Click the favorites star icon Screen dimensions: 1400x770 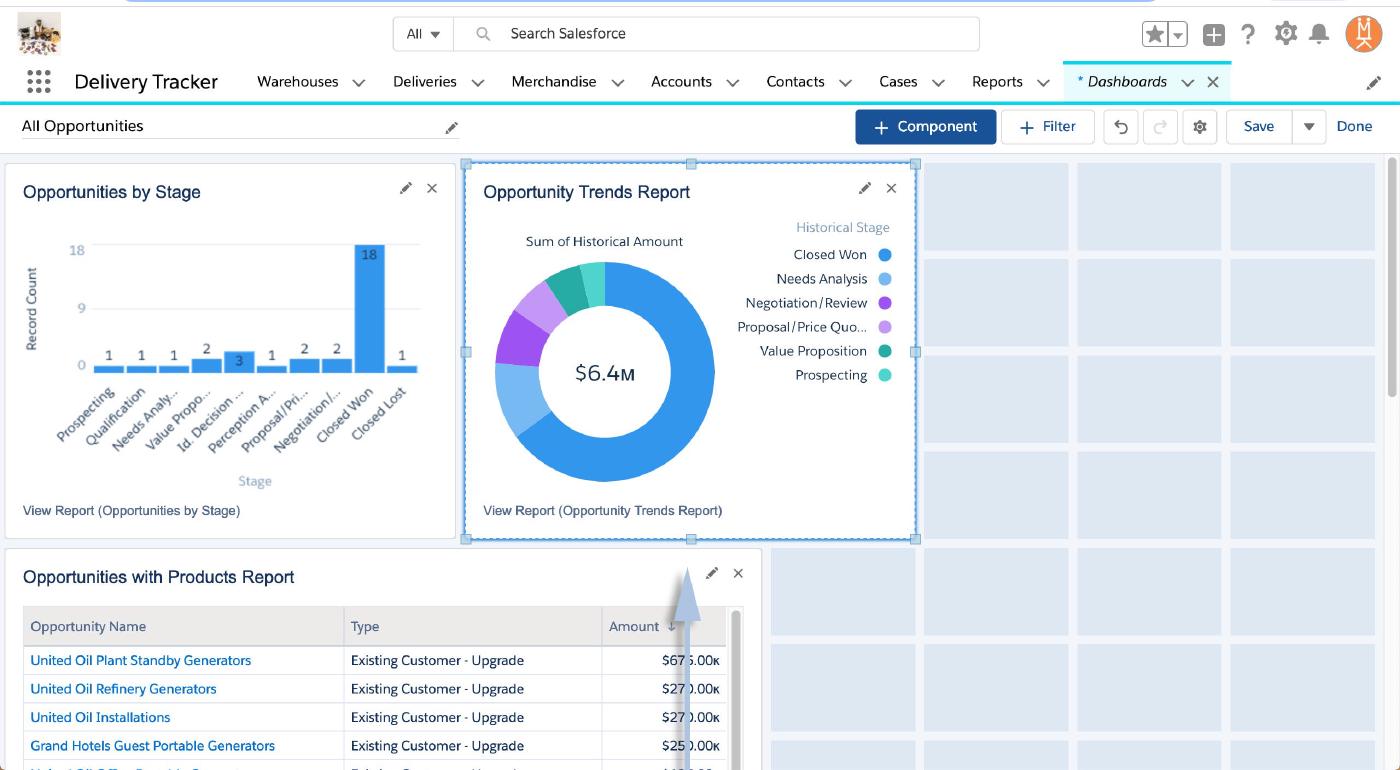(x=1155, y=35)
